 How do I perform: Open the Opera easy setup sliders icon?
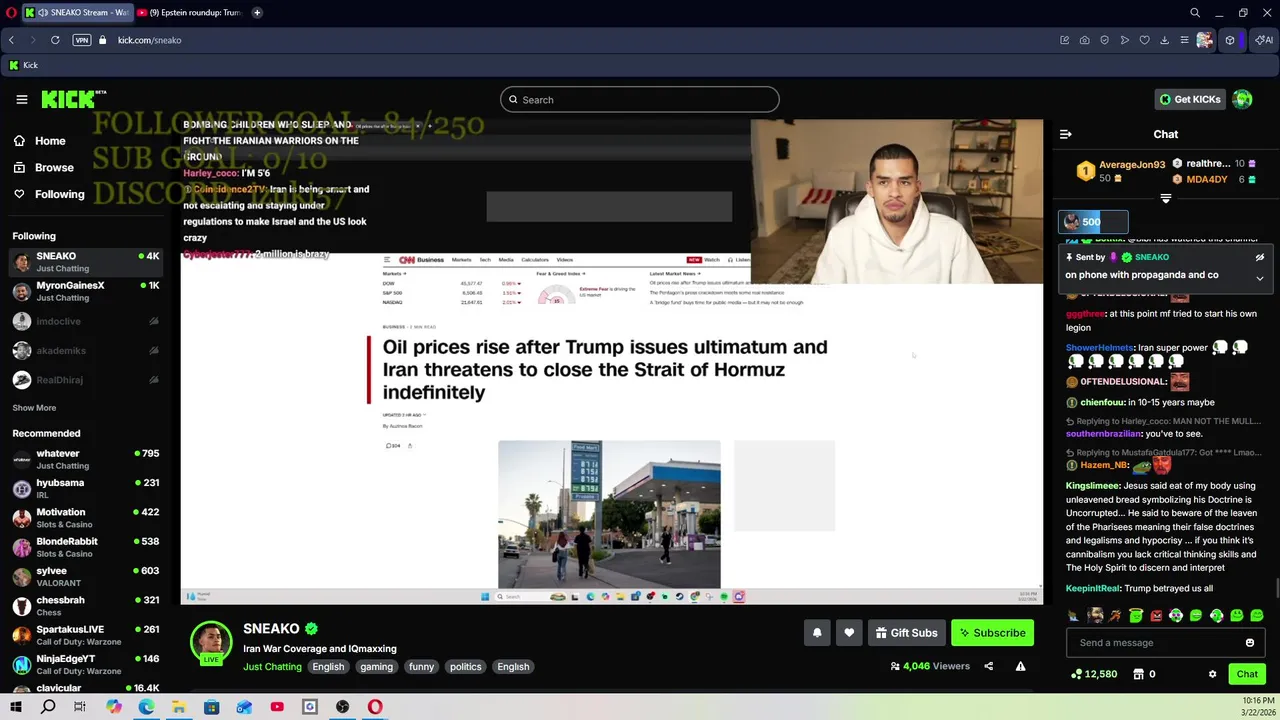tap(1184, 40)
